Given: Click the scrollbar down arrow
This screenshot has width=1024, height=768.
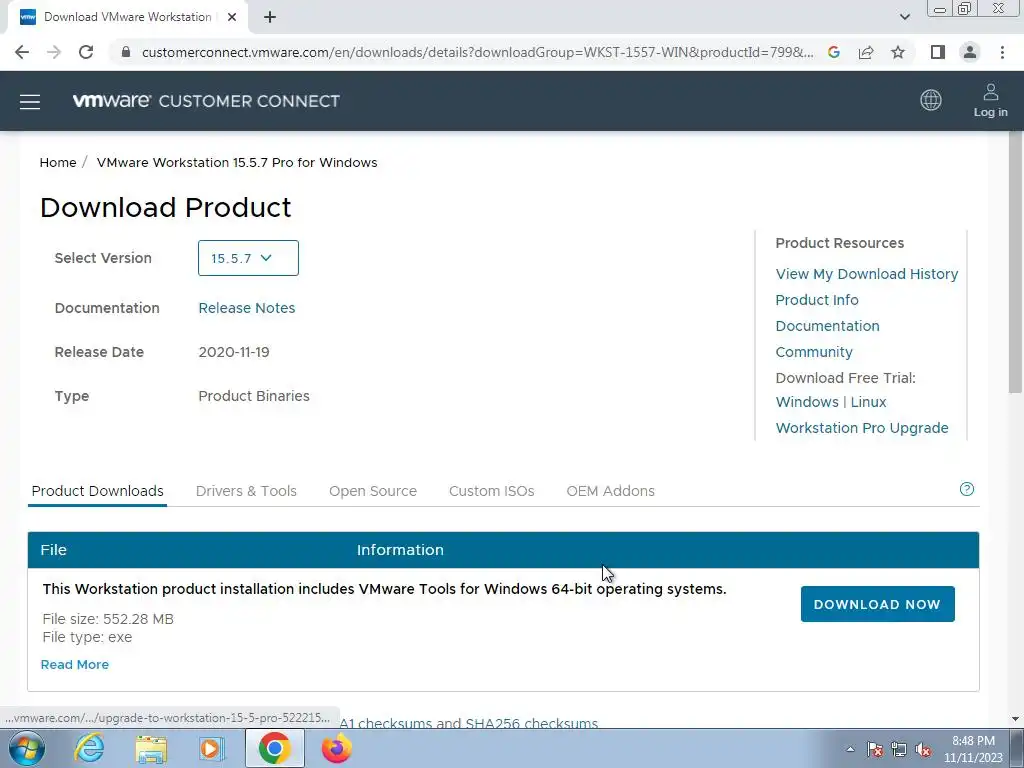Looking at the screenshot, I should coord(1016,719).
